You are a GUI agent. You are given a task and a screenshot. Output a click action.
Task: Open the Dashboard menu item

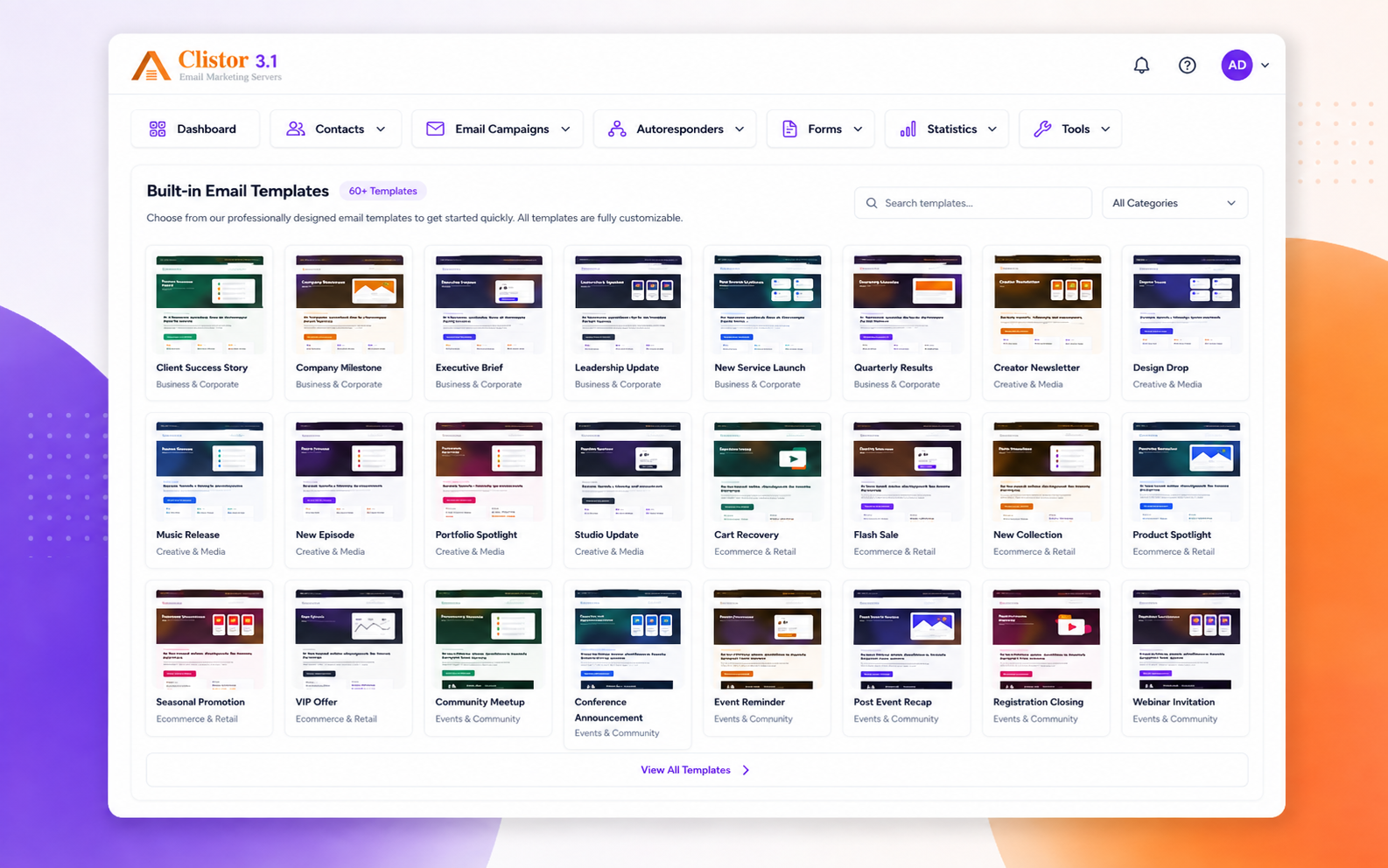tap(195, 129)
